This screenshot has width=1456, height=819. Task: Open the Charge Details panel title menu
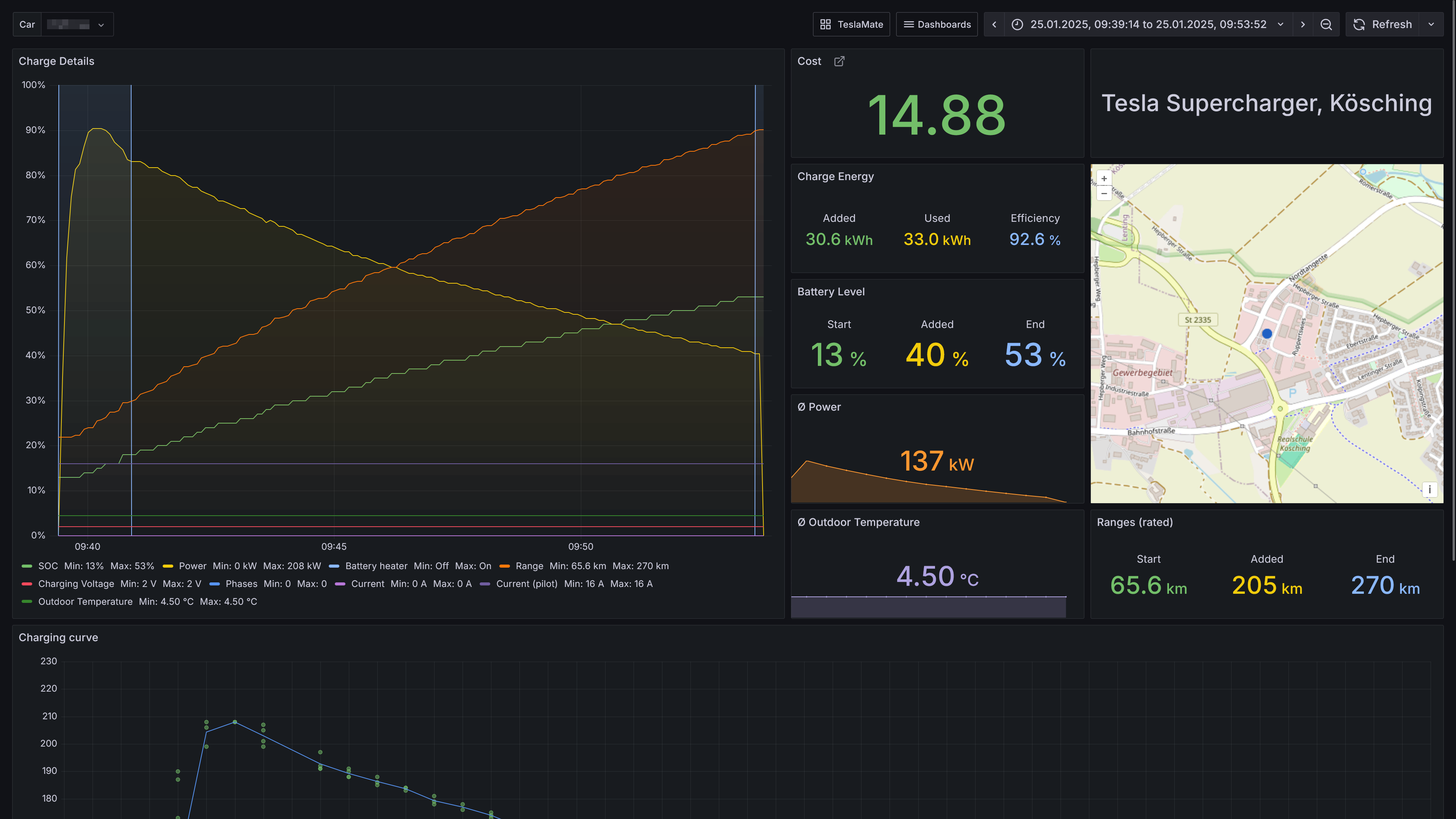click(x=56, y=61)
